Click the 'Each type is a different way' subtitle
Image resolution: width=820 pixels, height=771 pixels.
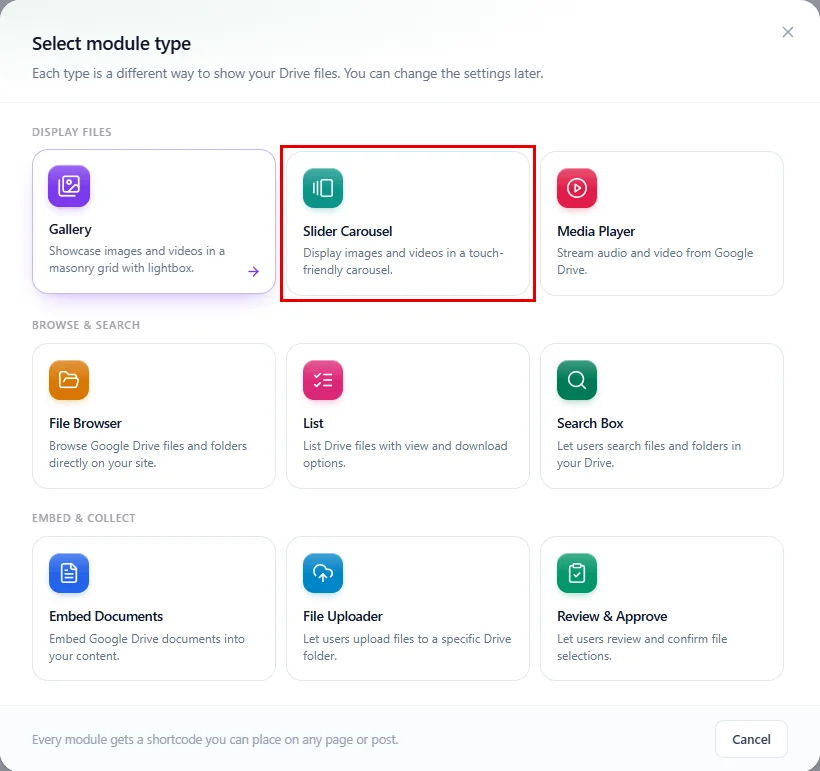[288, 73]
